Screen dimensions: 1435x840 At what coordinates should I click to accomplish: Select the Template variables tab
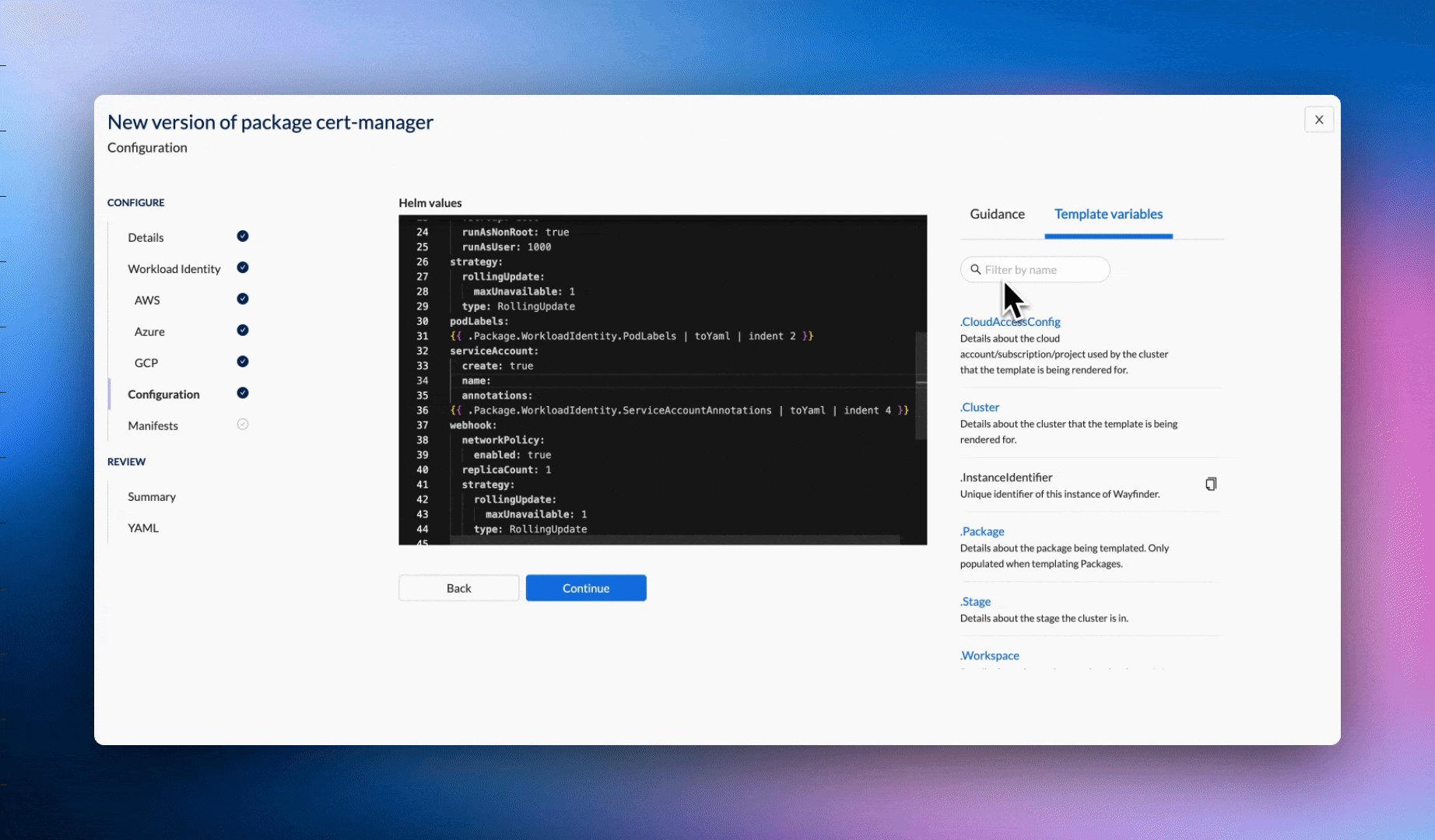click(1108, 214)
